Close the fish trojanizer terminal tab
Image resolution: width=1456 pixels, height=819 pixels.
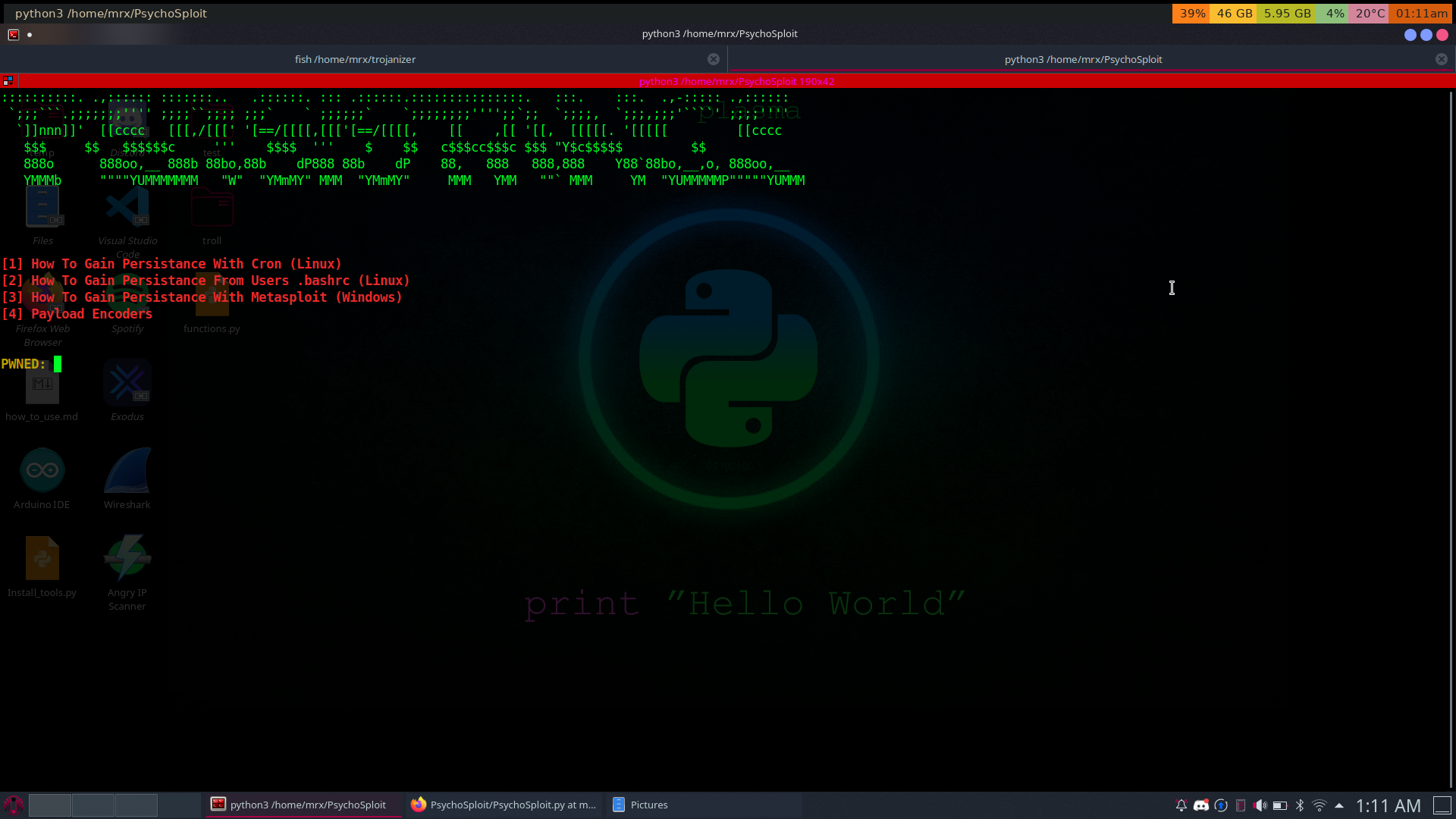[713, 59]
